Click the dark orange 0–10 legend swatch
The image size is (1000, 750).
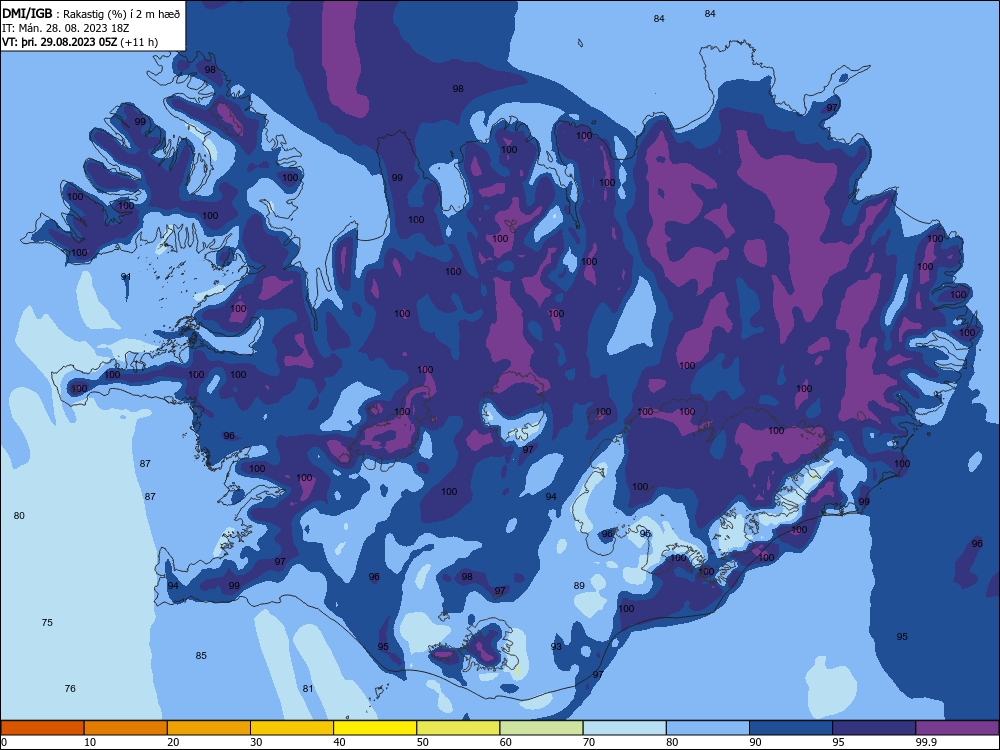point(42,728)
